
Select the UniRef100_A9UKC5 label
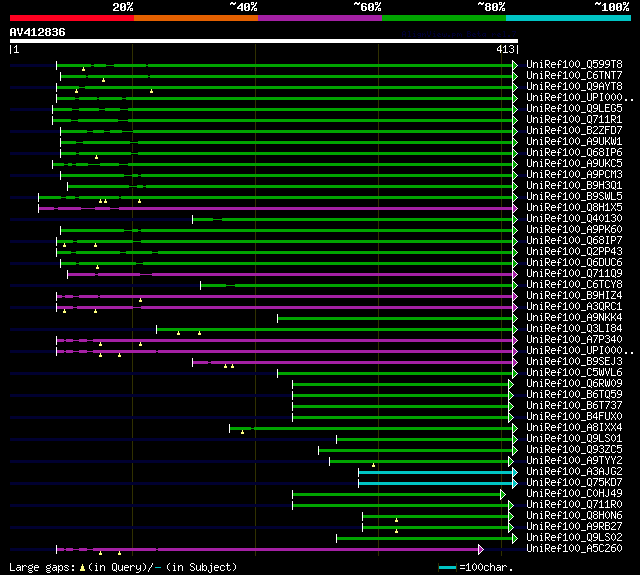pos(574,164)
